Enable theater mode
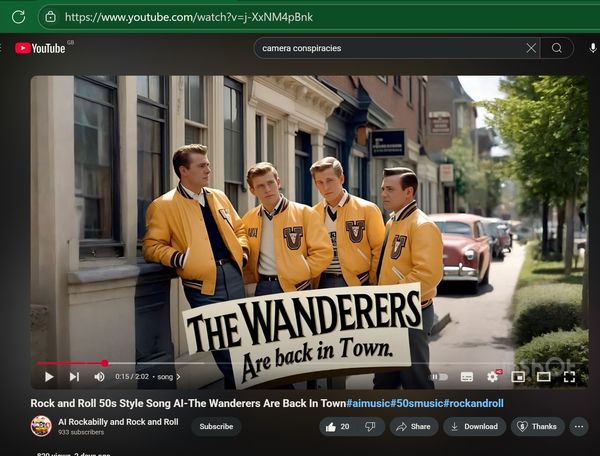This screenshot has height=456, width=600. coord(543,377)
